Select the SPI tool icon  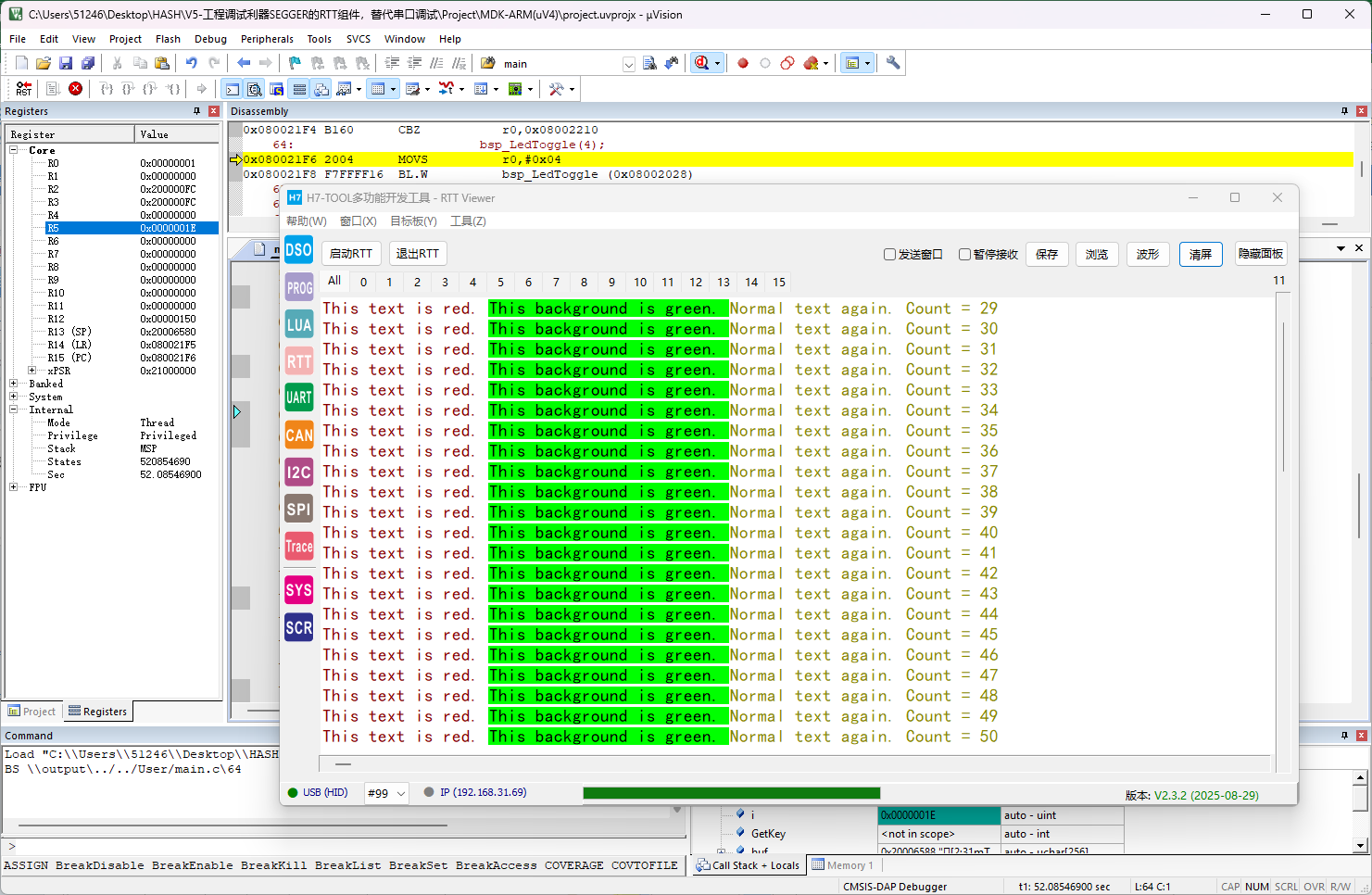coord(298,510)
